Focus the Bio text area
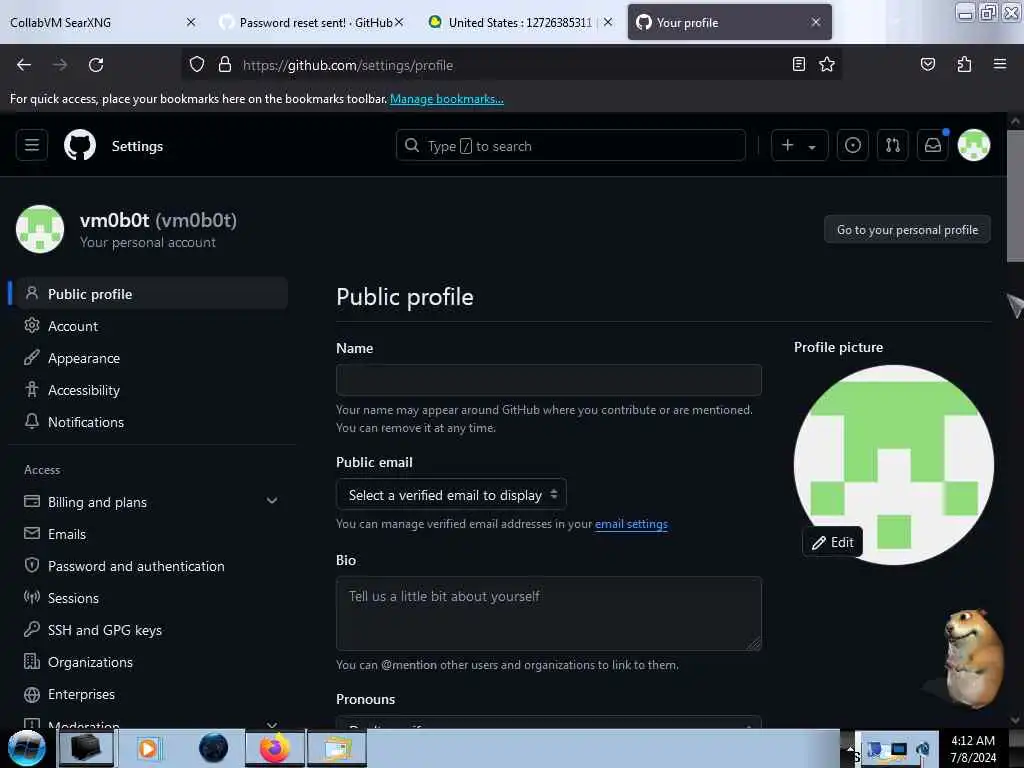Image resolution: width=1024 pixels, height=768 pixels. pyautogui.click(x=549, y=613)
